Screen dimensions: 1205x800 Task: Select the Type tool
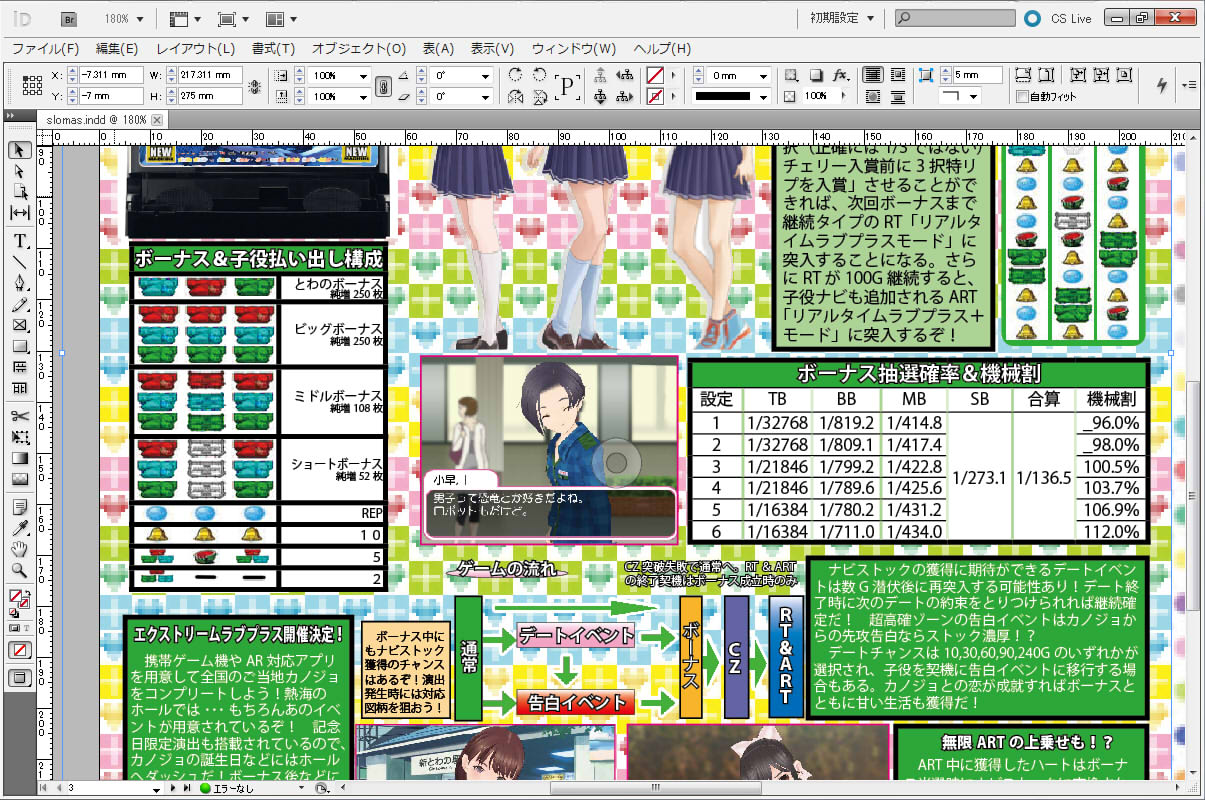tap(19, 241)
